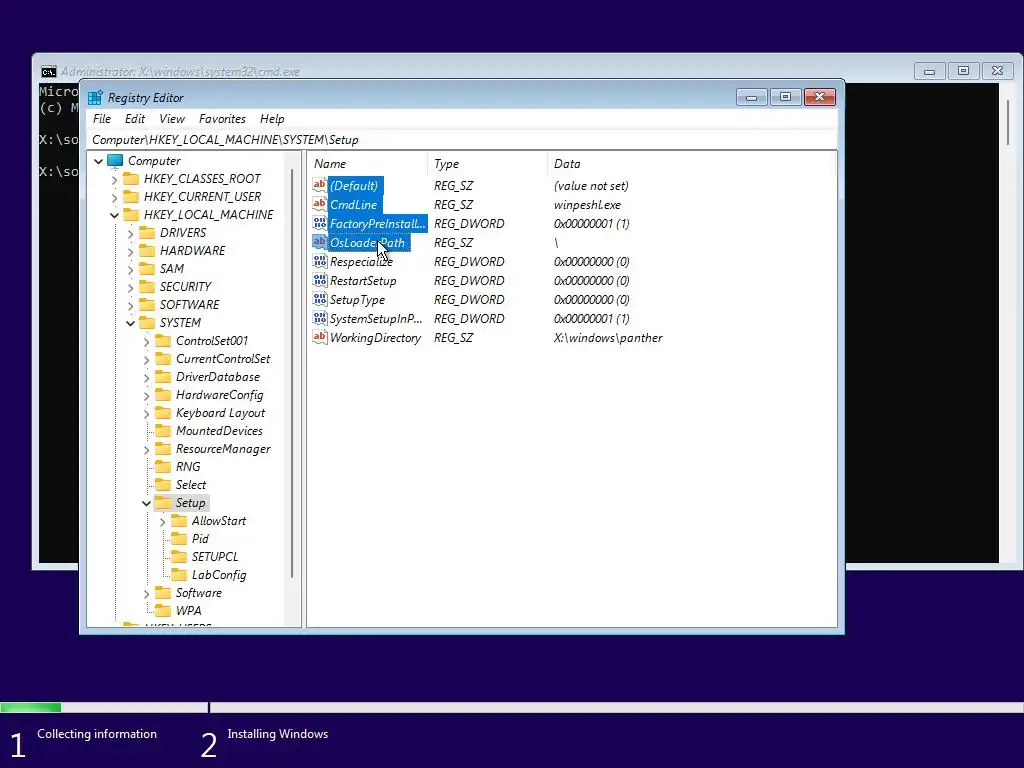Click the HKEY_CURRENT_USER folder icon

[131, 197]
